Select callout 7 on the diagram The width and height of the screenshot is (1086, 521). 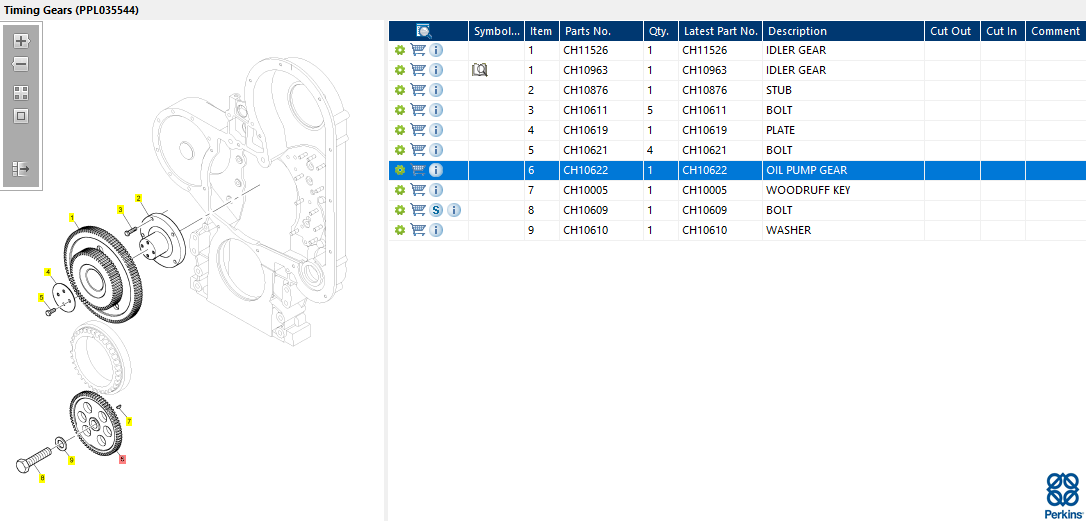point(129,421)
